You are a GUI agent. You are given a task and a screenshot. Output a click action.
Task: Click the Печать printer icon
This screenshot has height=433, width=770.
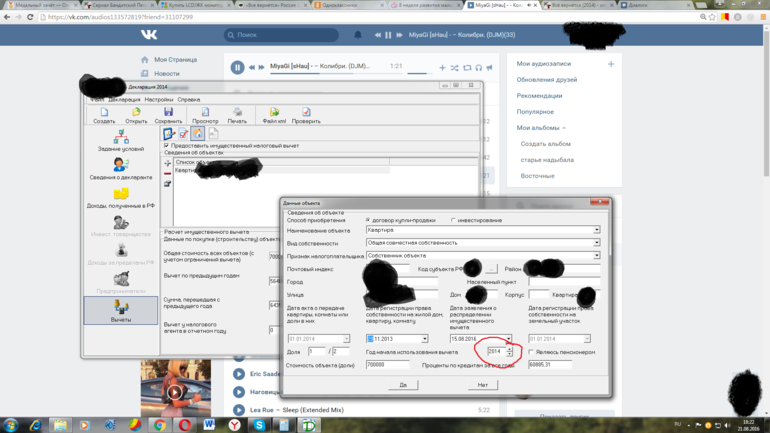pos(237,113)
